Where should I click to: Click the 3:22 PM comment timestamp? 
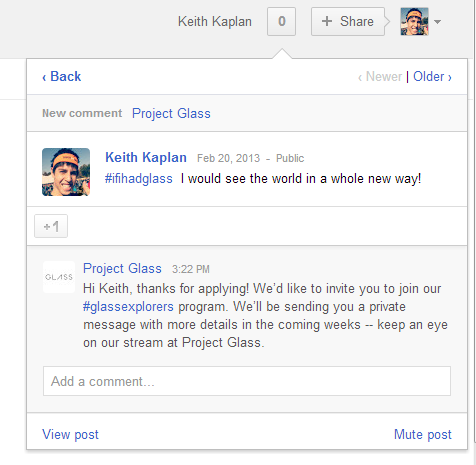tap(191, 269)
